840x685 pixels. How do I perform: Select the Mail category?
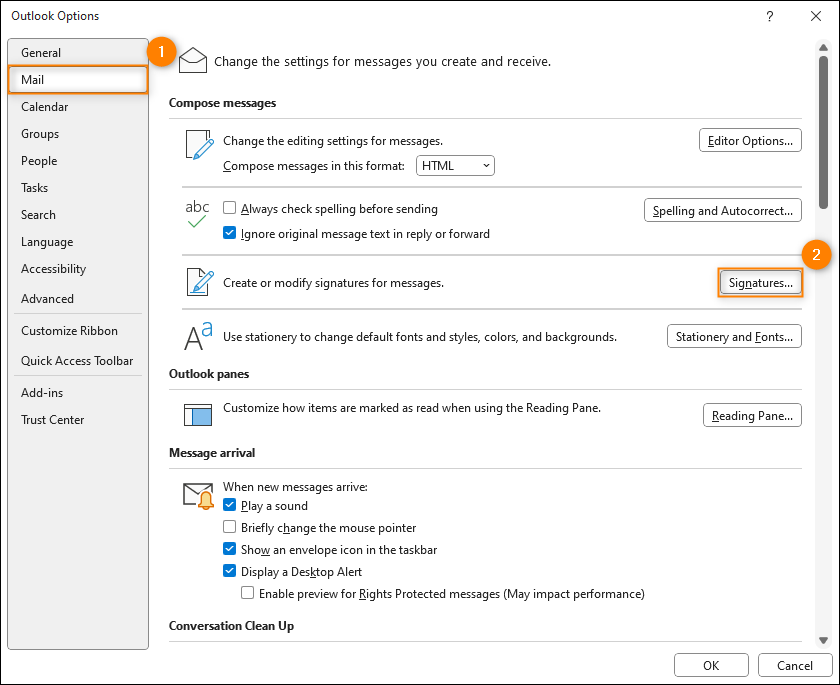pos(78,80)
